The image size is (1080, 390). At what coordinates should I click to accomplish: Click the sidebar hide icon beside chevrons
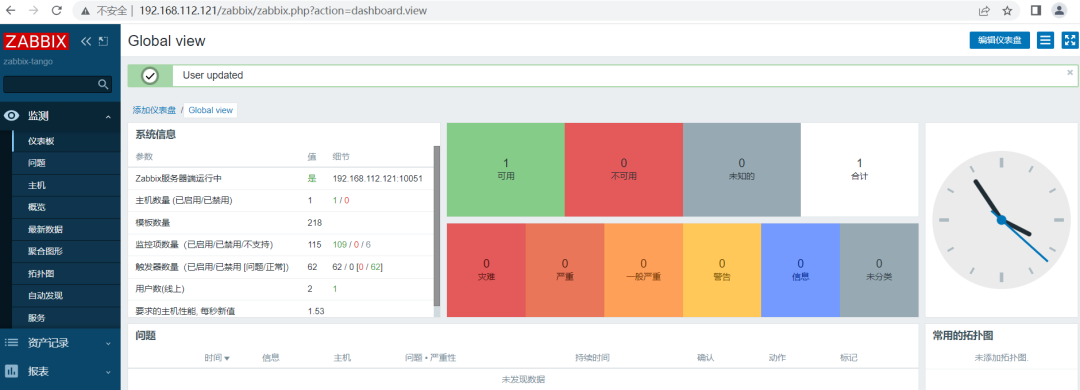coord(103,41)
